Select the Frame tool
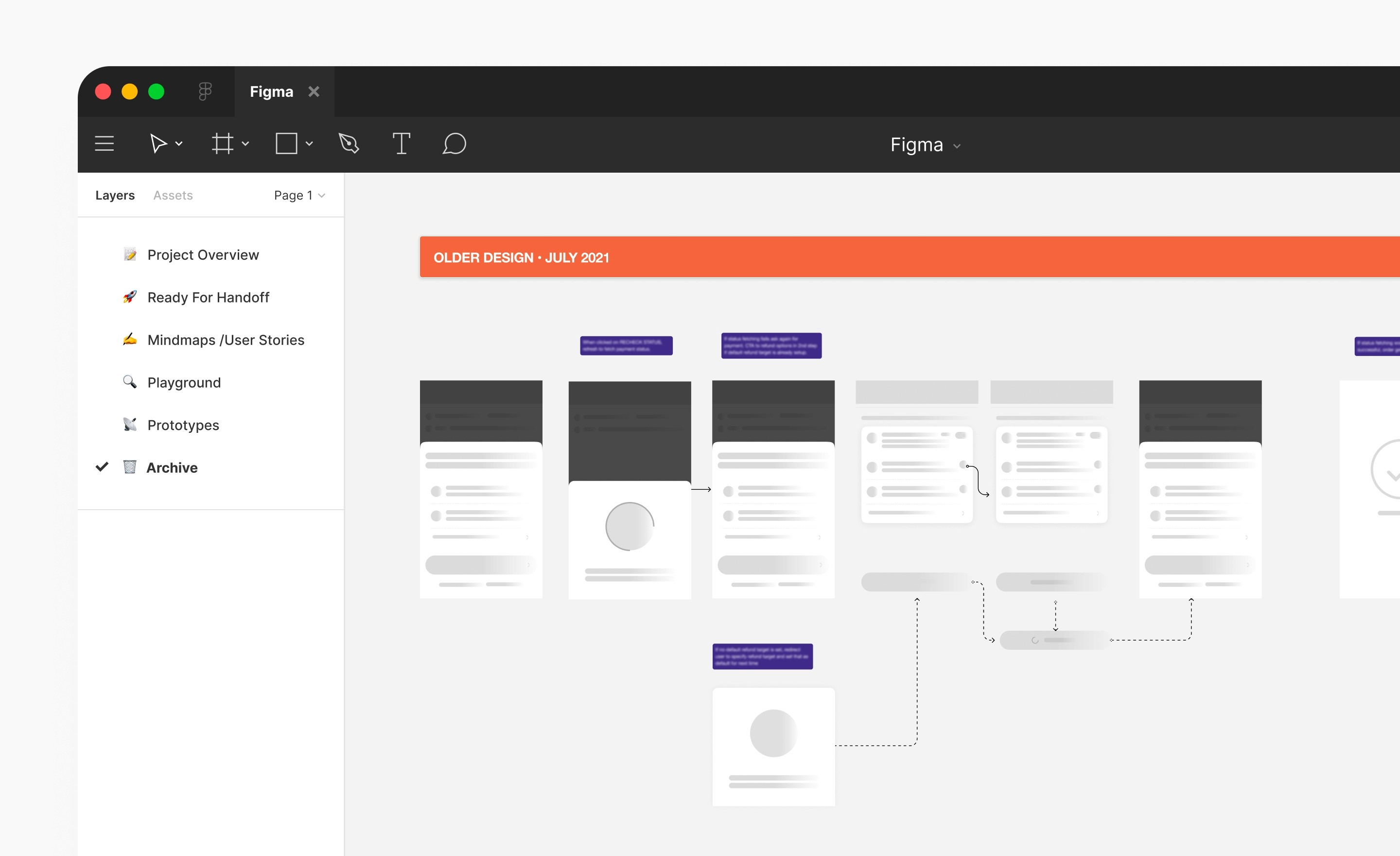This screenshot has width=1400, height=856. (x=222, y=144)
